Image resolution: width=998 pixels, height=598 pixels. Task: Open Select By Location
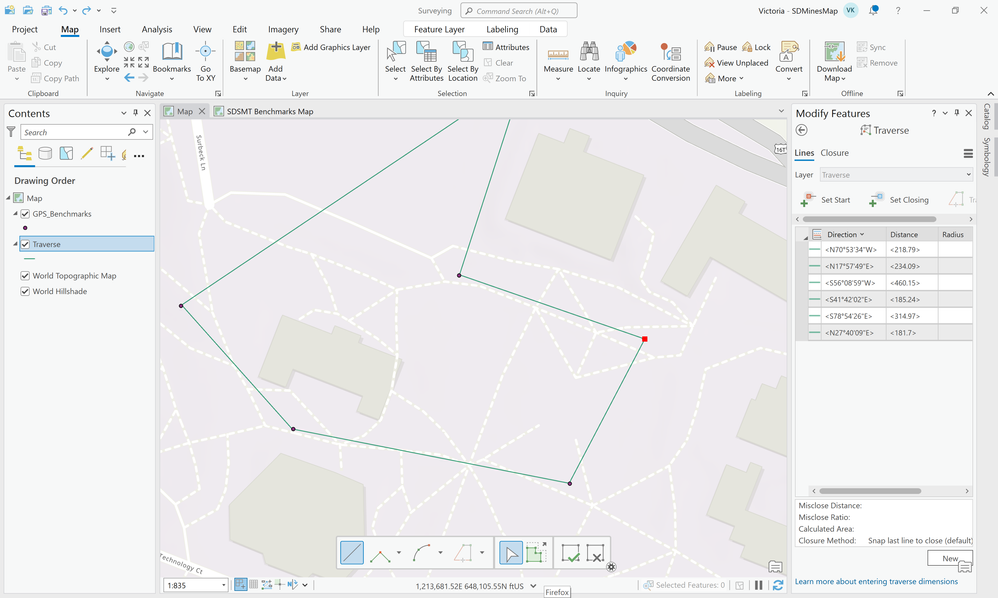(x=463, y=61)
